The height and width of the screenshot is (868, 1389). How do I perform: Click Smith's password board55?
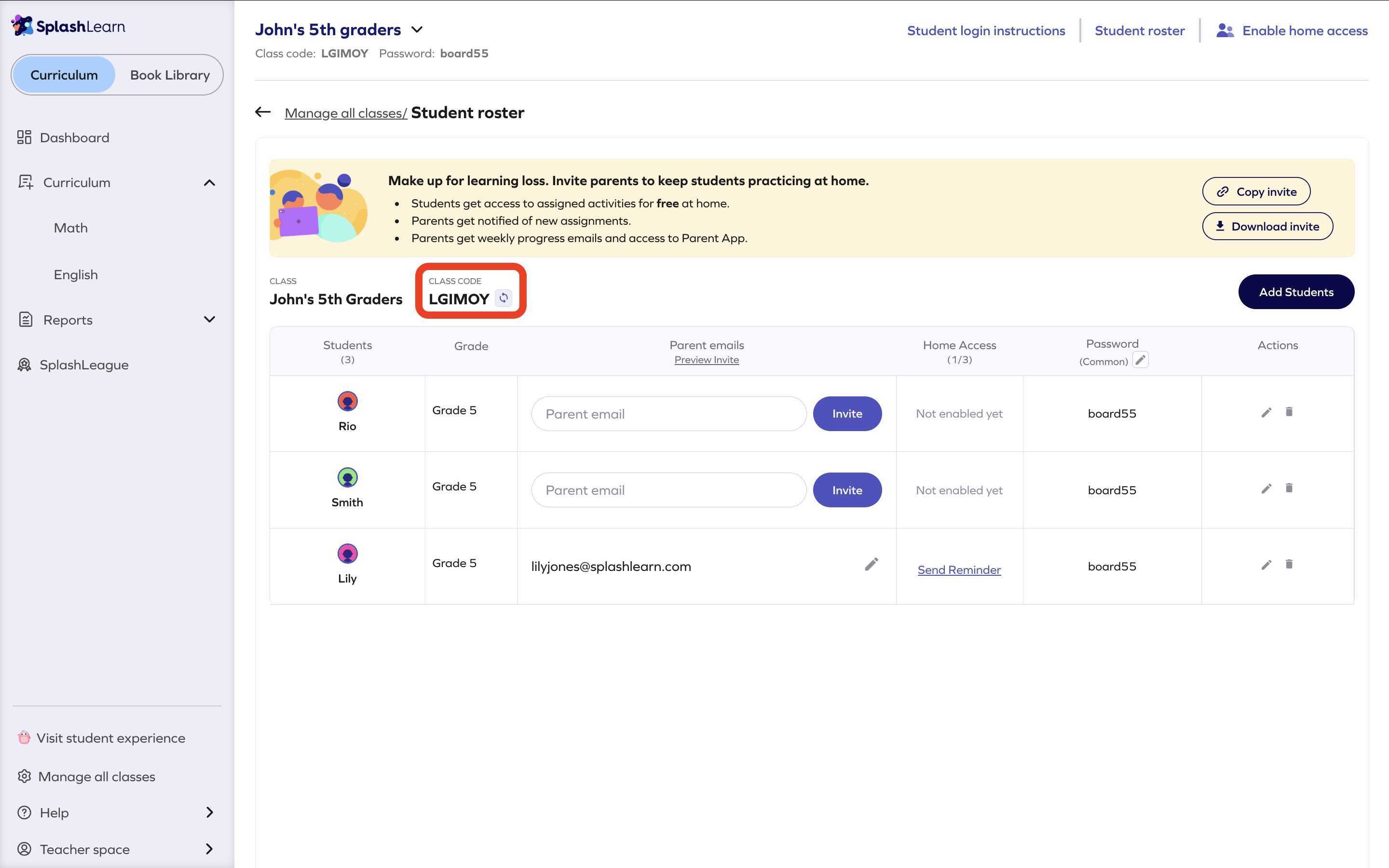tap(1112, 489)
